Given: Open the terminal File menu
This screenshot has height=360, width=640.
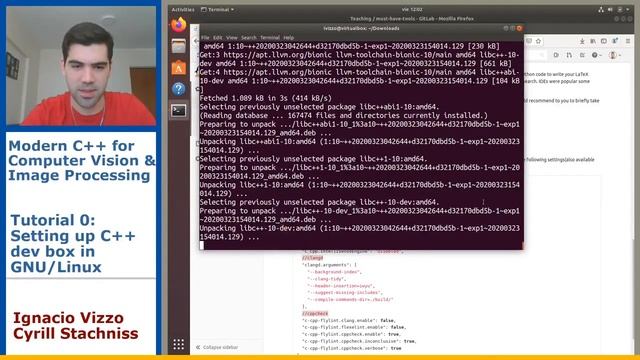Looking at the screenshot, I should point(205,38).
